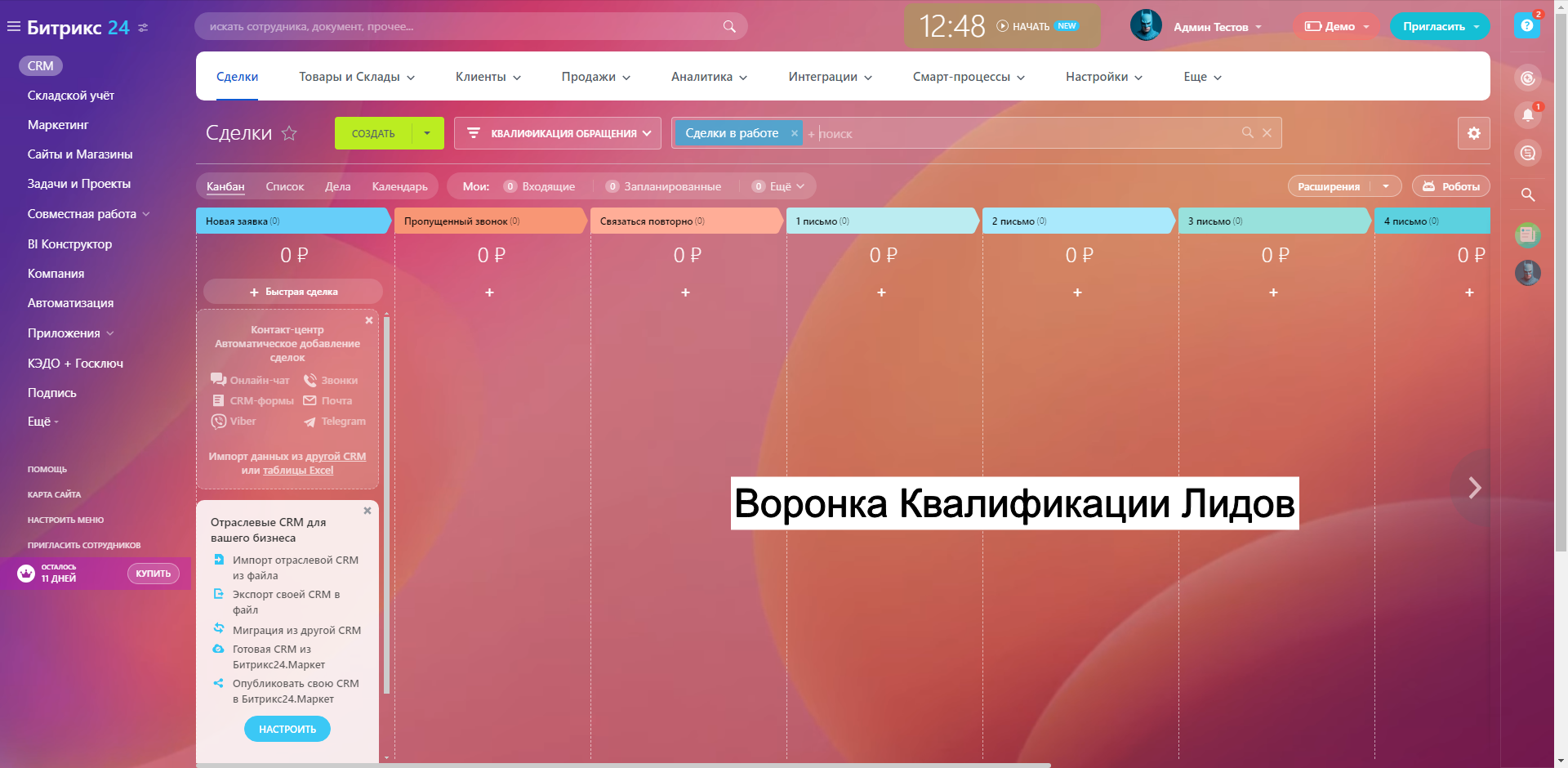Add deal in Пропущенный звонок column with plus
The height and width of the screenshot is (768, 1568).
(x=489, y=292)
